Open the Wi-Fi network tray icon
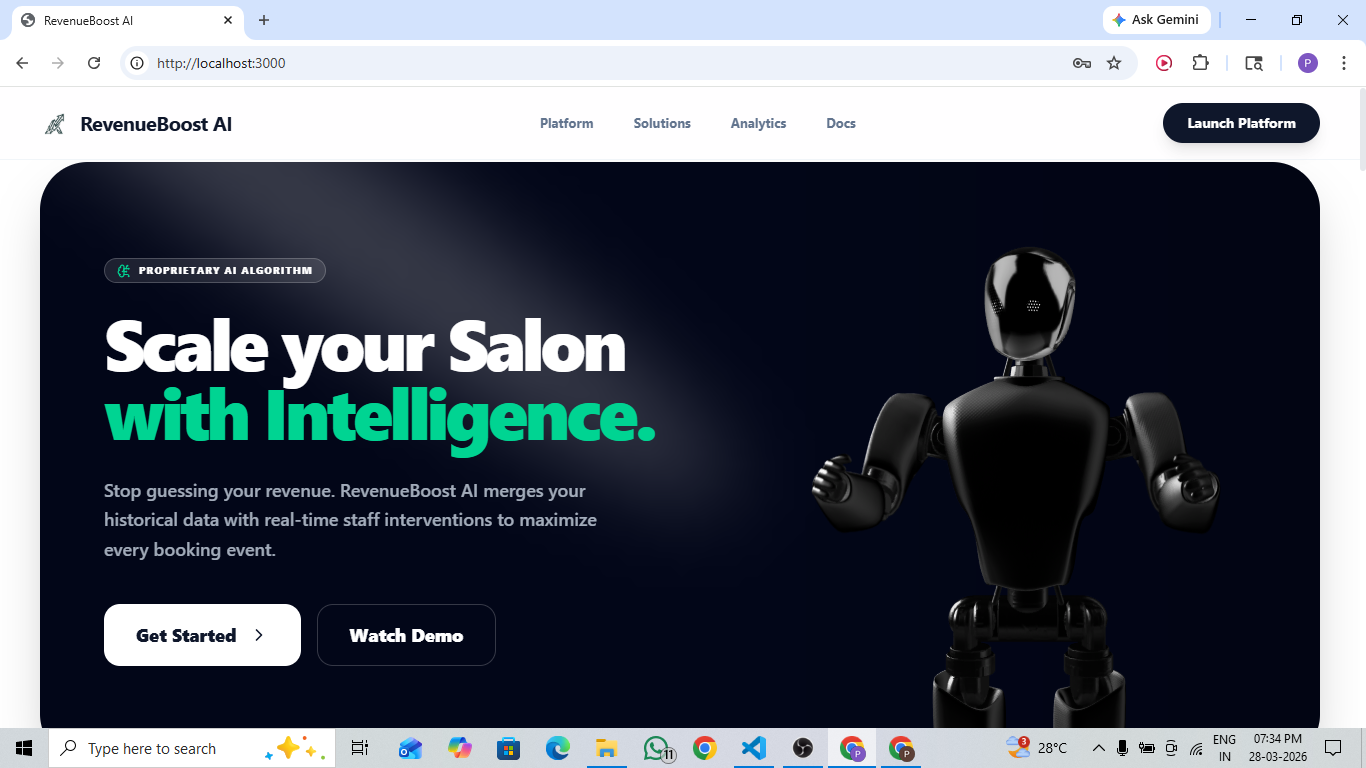Viewport: 1366px width, 768px height. pos(1196,748)
